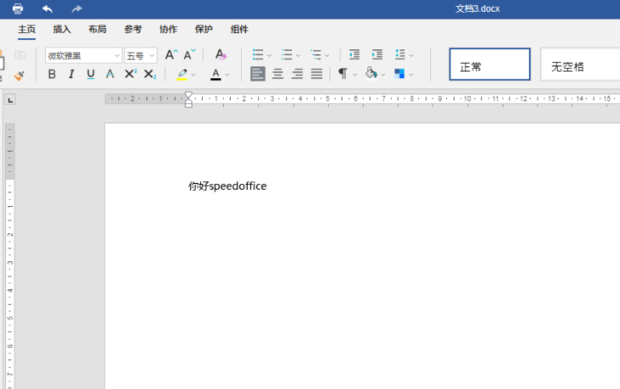This screenshot has width=620, height=389.
Task: Apply the black font color
Action: pos(215,74)
